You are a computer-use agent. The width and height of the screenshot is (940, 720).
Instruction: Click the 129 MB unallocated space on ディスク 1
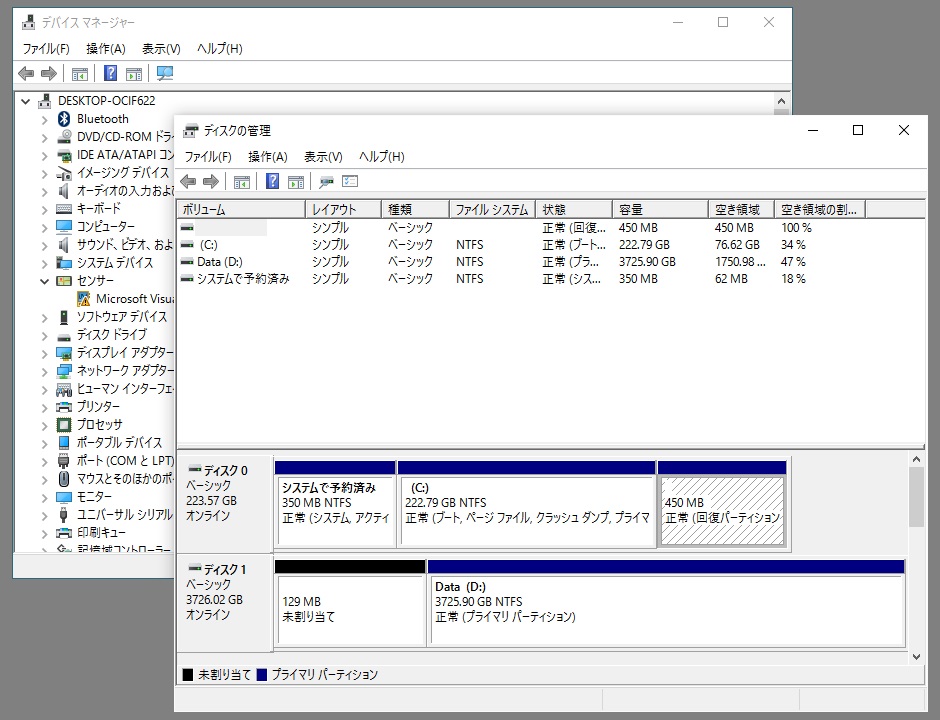(x=349, y=608)
